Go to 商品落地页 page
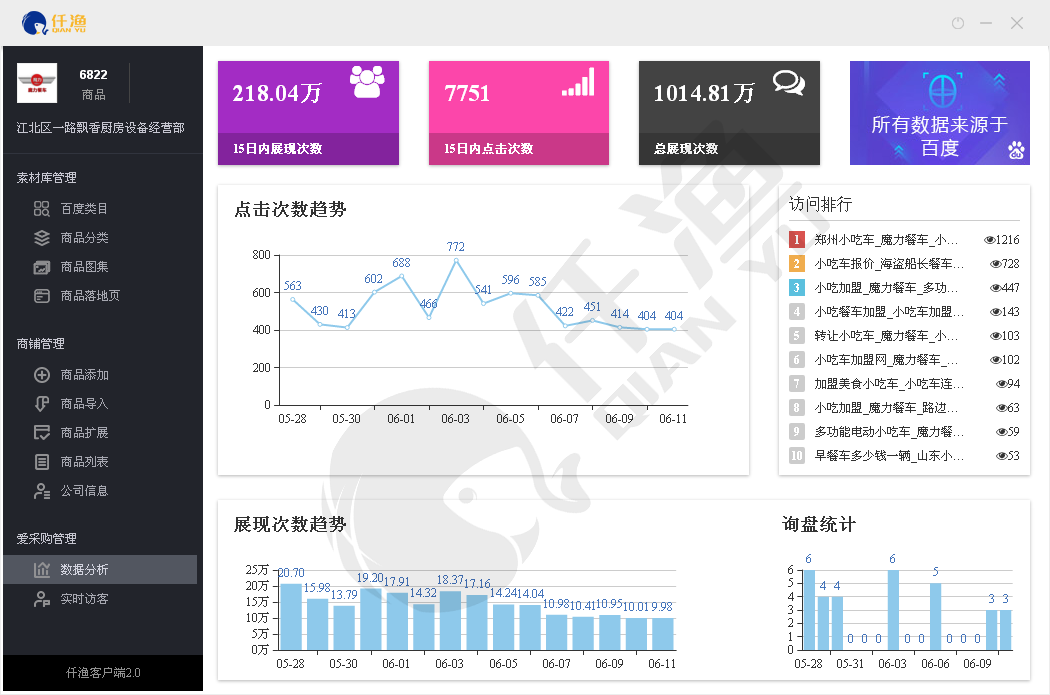This screenshot has width=1050, height=695. (90, 296)
